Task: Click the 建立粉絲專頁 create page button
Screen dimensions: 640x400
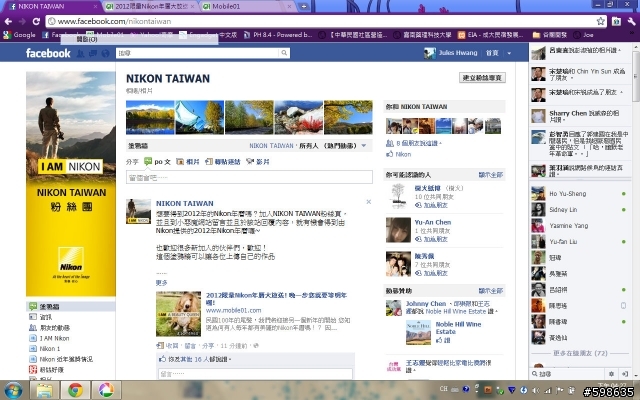Action: [x=482, y=78]
